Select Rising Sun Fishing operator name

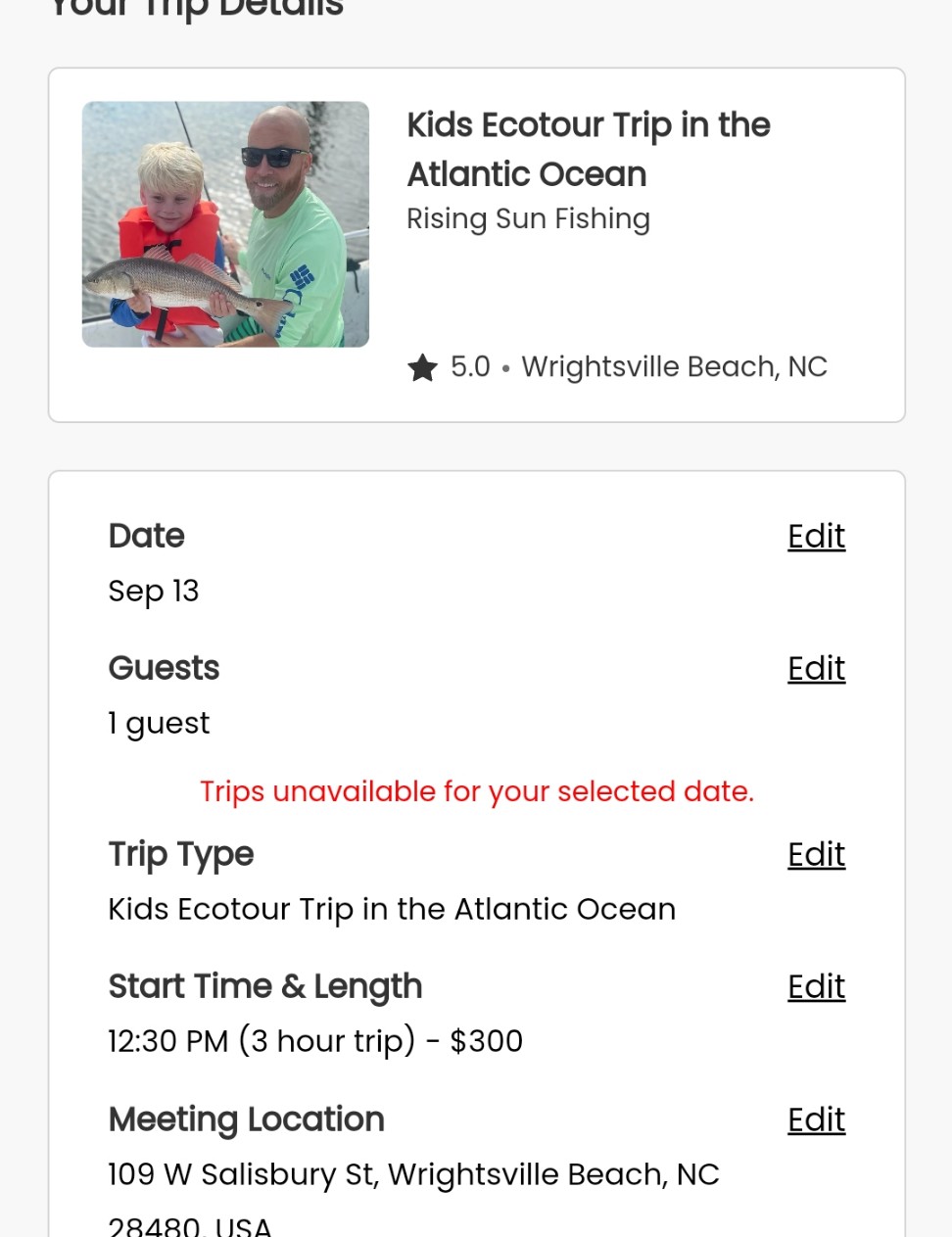528,218
